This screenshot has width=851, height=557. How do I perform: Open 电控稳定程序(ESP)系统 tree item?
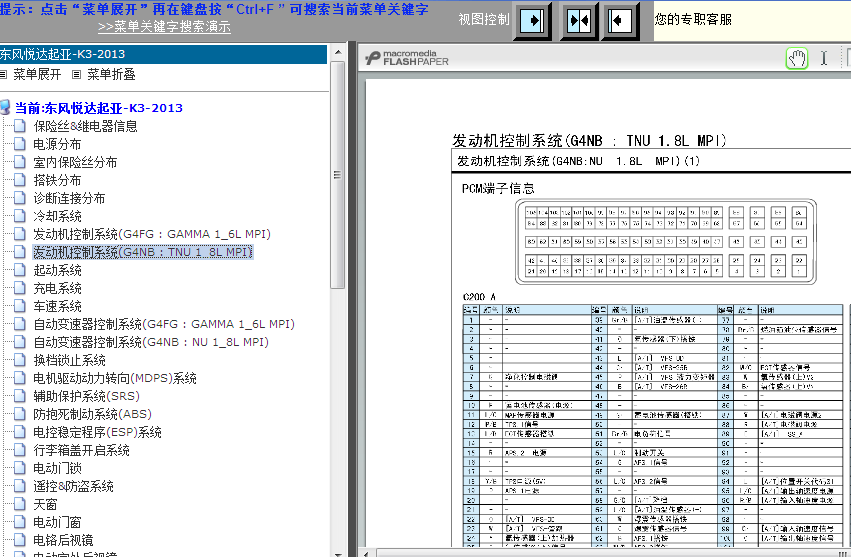coord(97,433)
